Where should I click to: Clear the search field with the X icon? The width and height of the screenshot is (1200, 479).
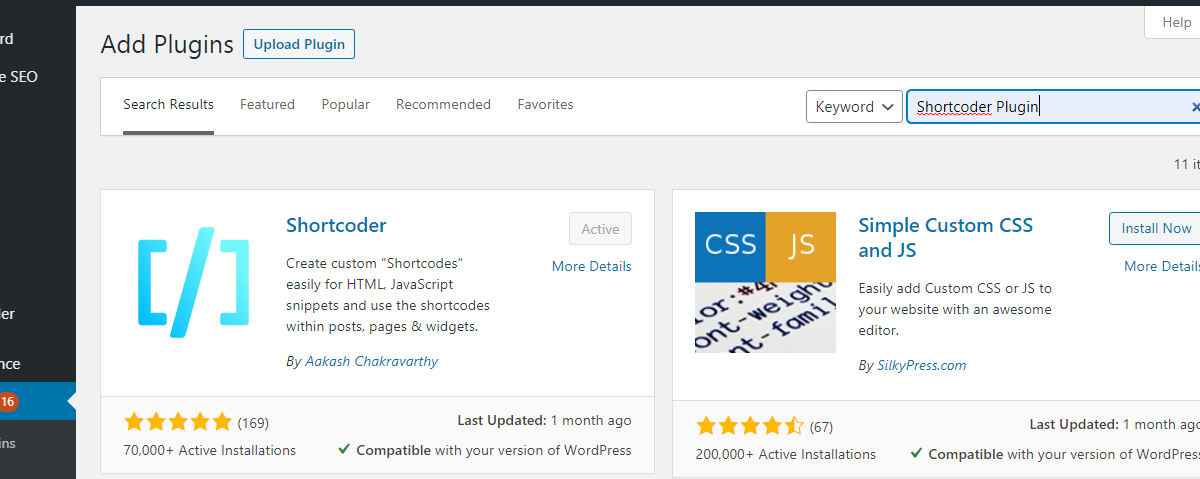point(1194,107)
